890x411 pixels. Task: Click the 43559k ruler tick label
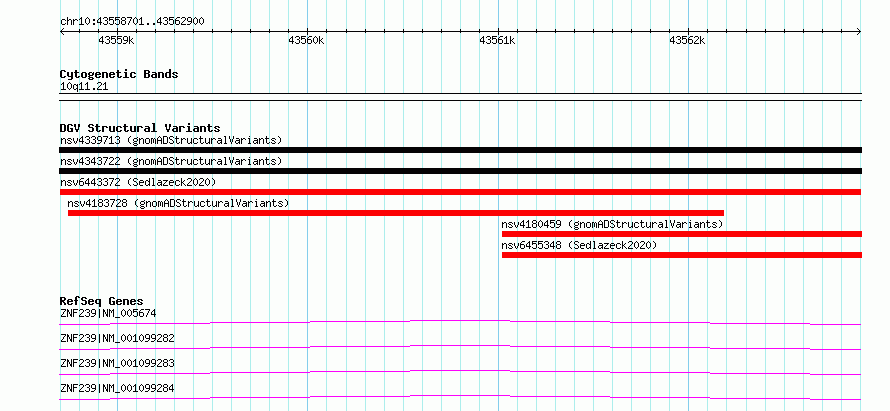(x=116, y=40)
